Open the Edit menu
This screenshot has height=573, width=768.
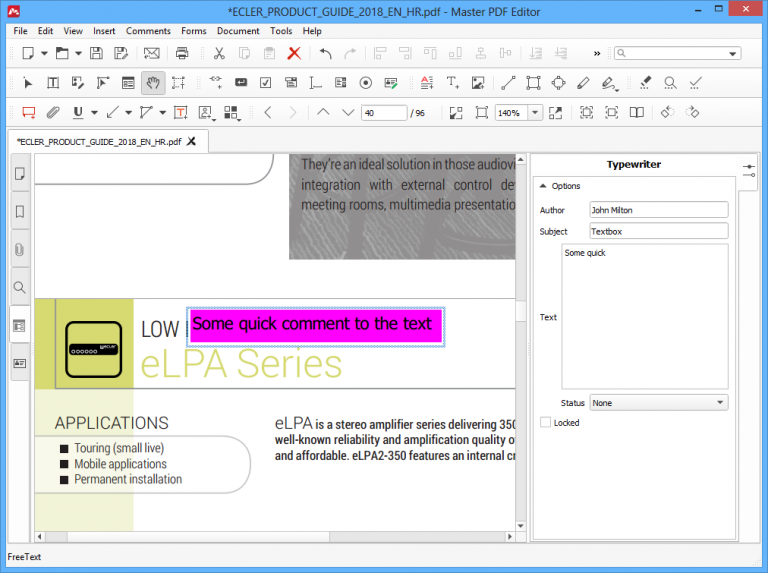[45, 31]
